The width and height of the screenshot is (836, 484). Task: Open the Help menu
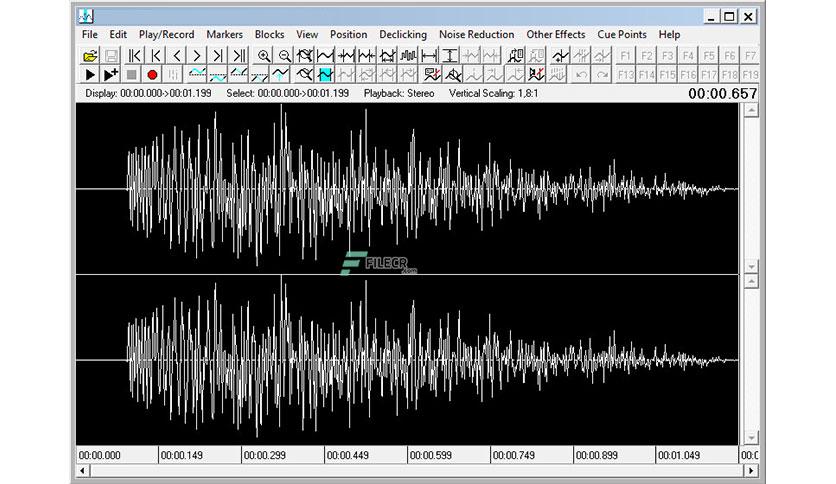(669, 34)
